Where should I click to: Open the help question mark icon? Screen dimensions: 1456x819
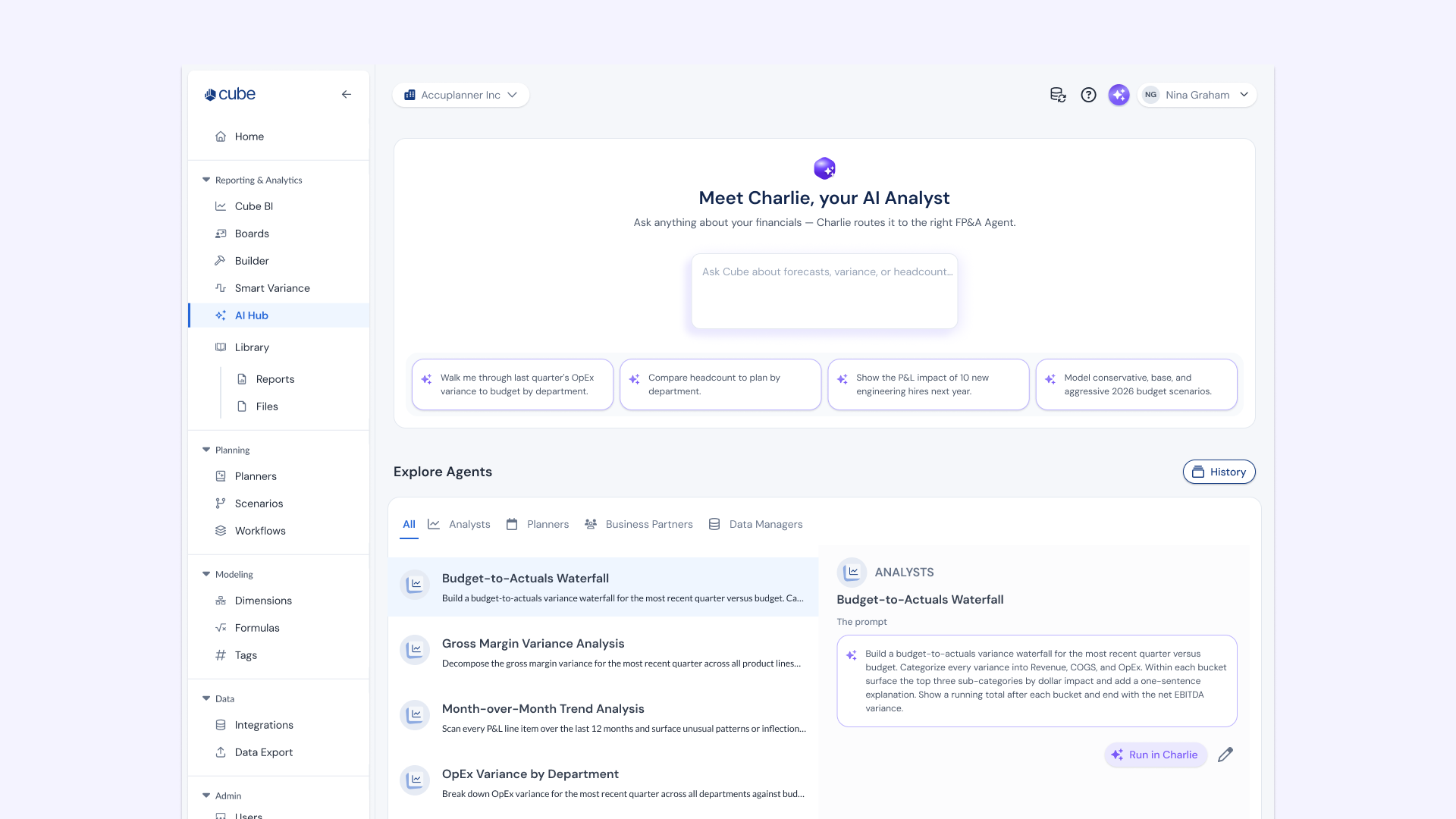point(1088,95)
